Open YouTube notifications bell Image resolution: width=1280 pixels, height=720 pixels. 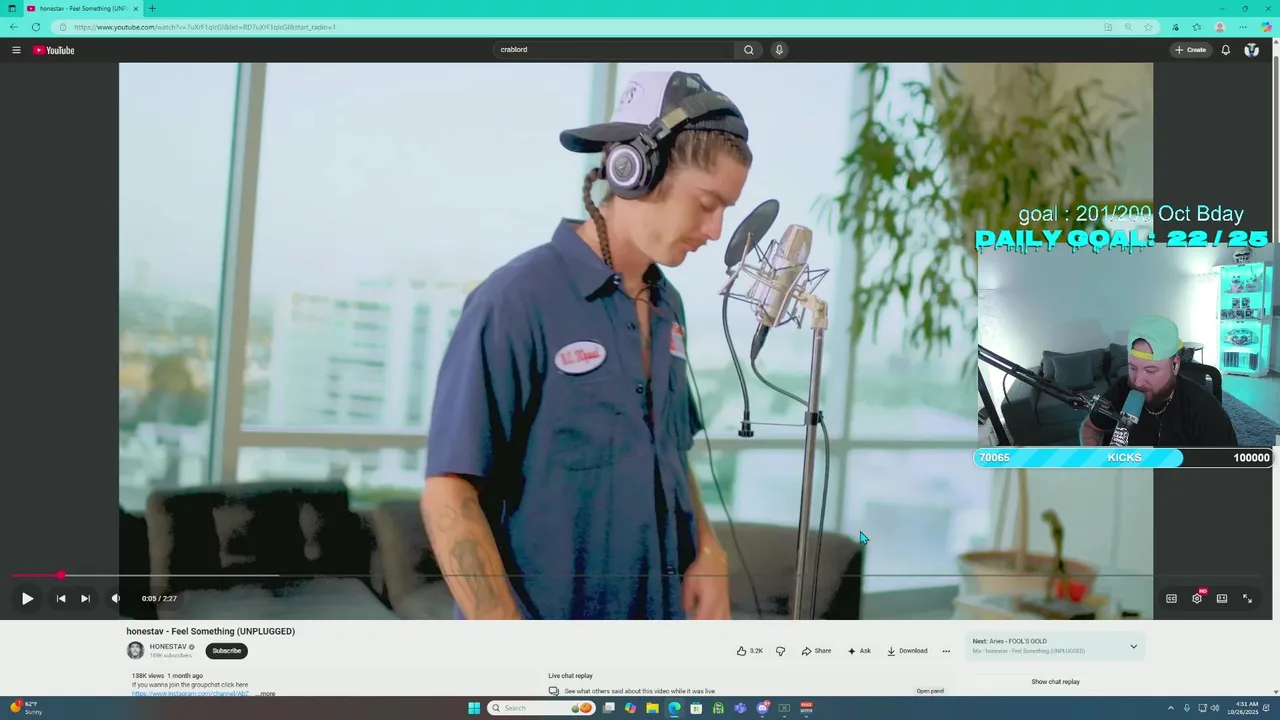click(1225, 50)
